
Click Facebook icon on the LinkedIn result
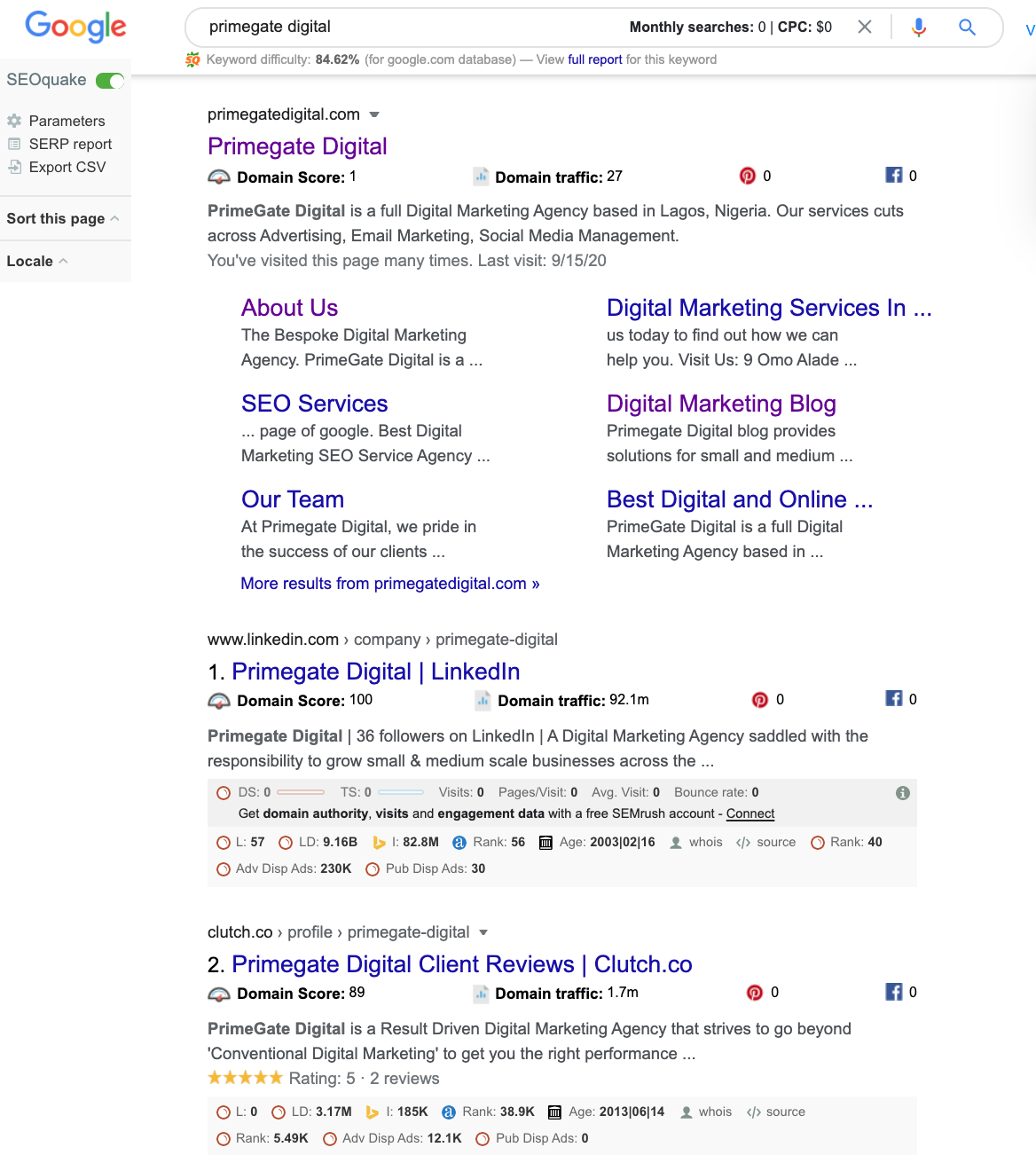pyautogui.click(x=894, y=698)
